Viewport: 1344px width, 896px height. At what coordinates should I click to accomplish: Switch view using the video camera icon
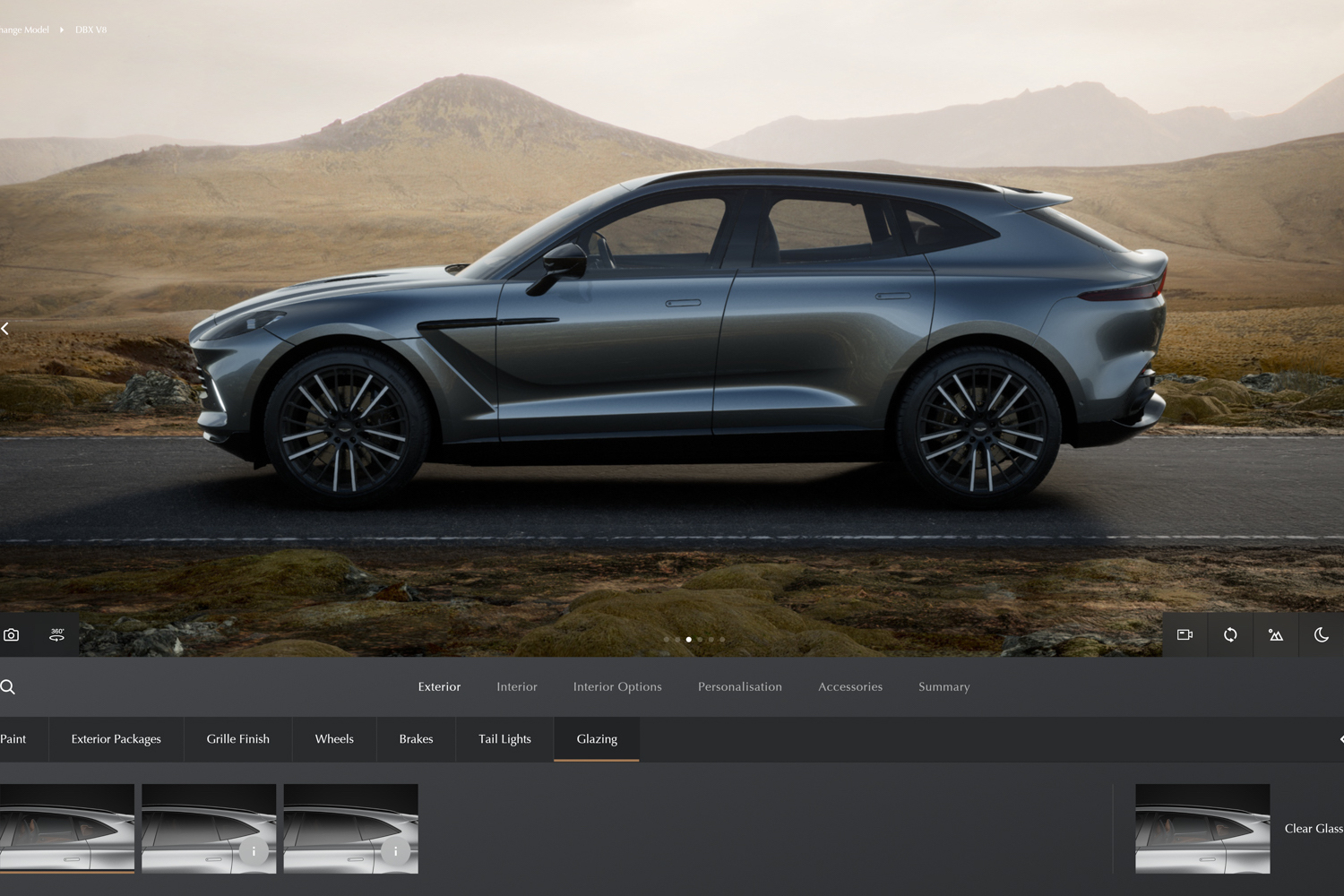pyautogui.click(x=1185, y=634)
